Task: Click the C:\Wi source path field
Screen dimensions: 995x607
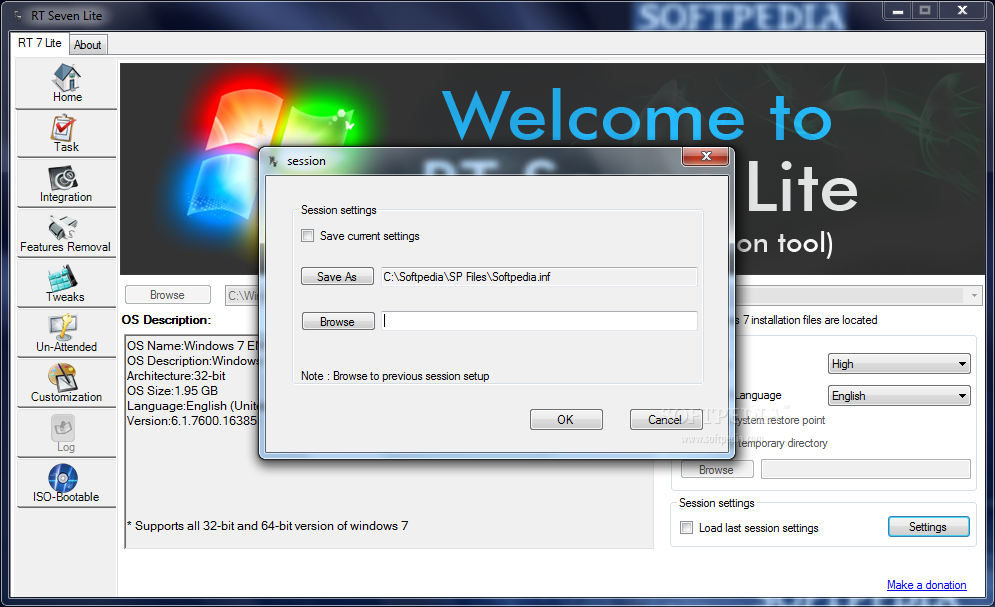Action: point(242,296)
